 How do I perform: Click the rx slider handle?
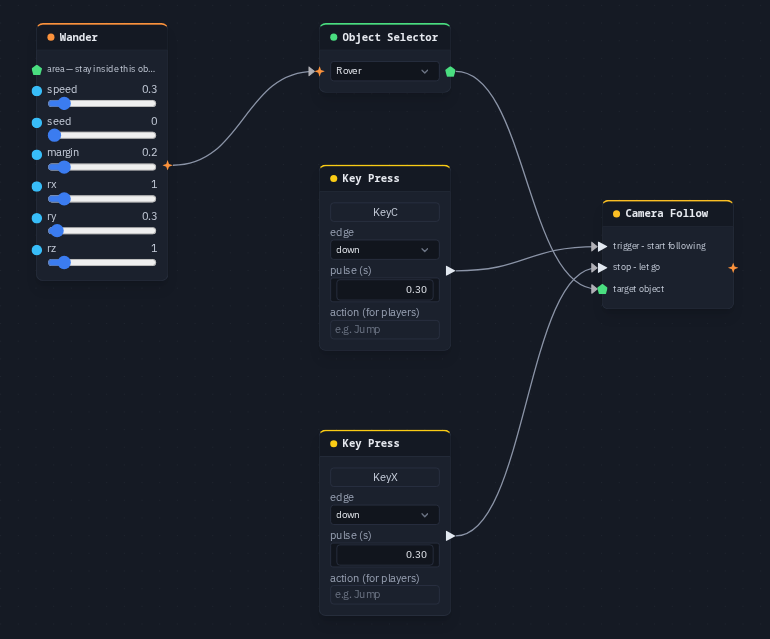click(64, 199)
